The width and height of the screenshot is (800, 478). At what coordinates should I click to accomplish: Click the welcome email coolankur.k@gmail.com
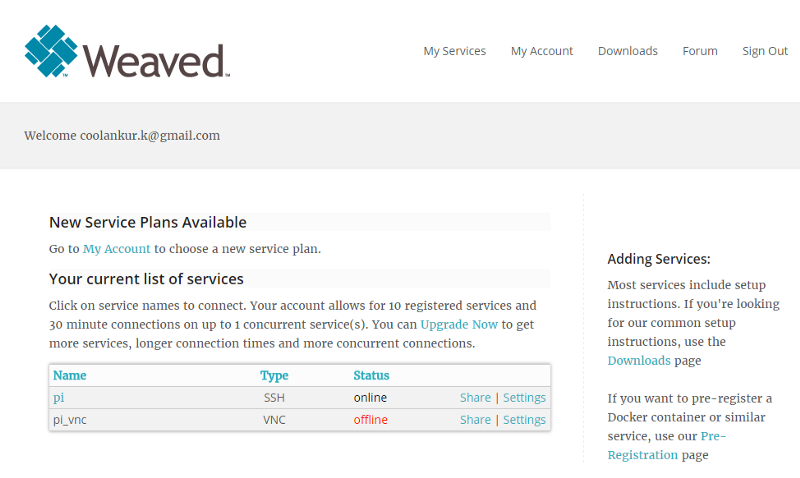[x=150, y=136]
